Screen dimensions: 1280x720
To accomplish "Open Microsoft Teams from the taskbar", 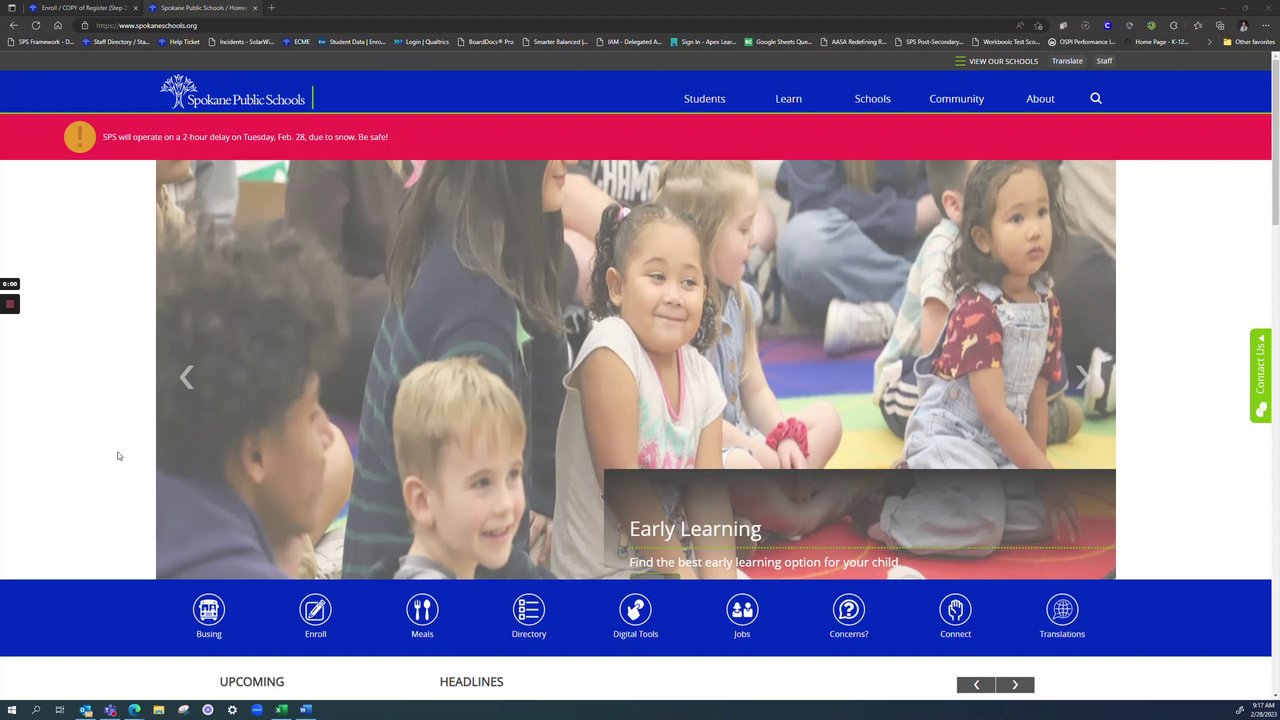I will point(110,710).
